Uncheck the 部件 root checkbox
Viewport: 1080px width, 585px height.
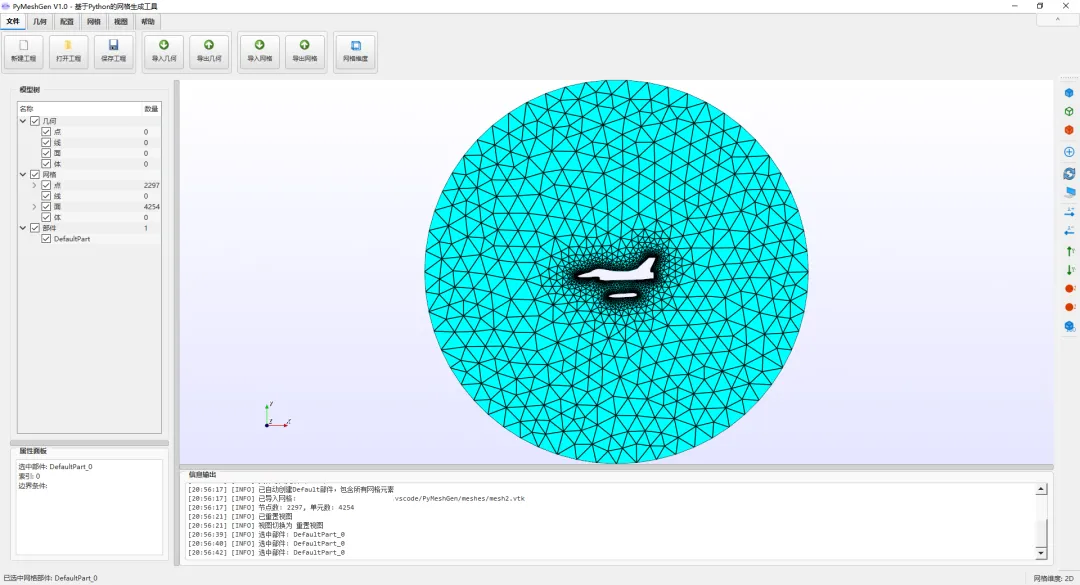[x=35, y=228]
